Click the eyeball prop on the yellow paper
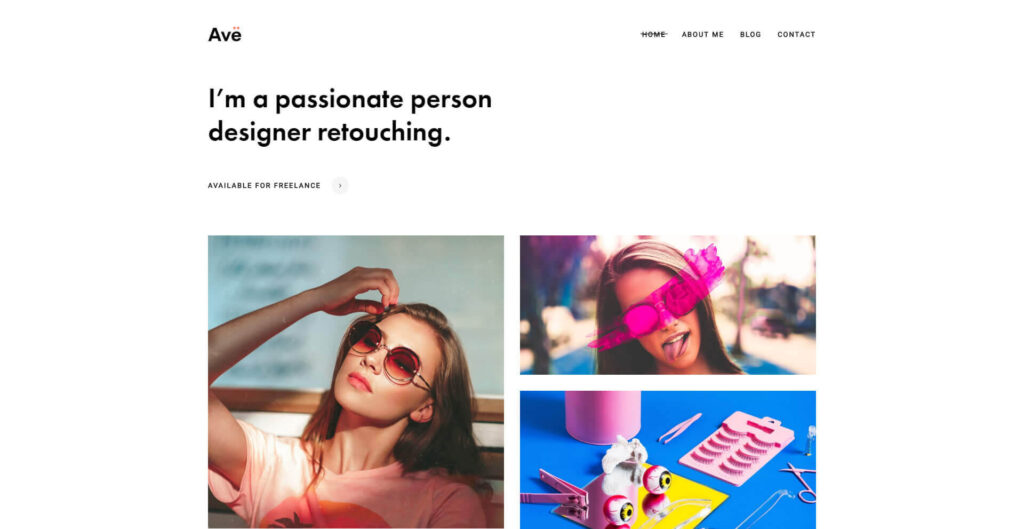Viewport: 1024px width, 529px height. pos(657,479)
